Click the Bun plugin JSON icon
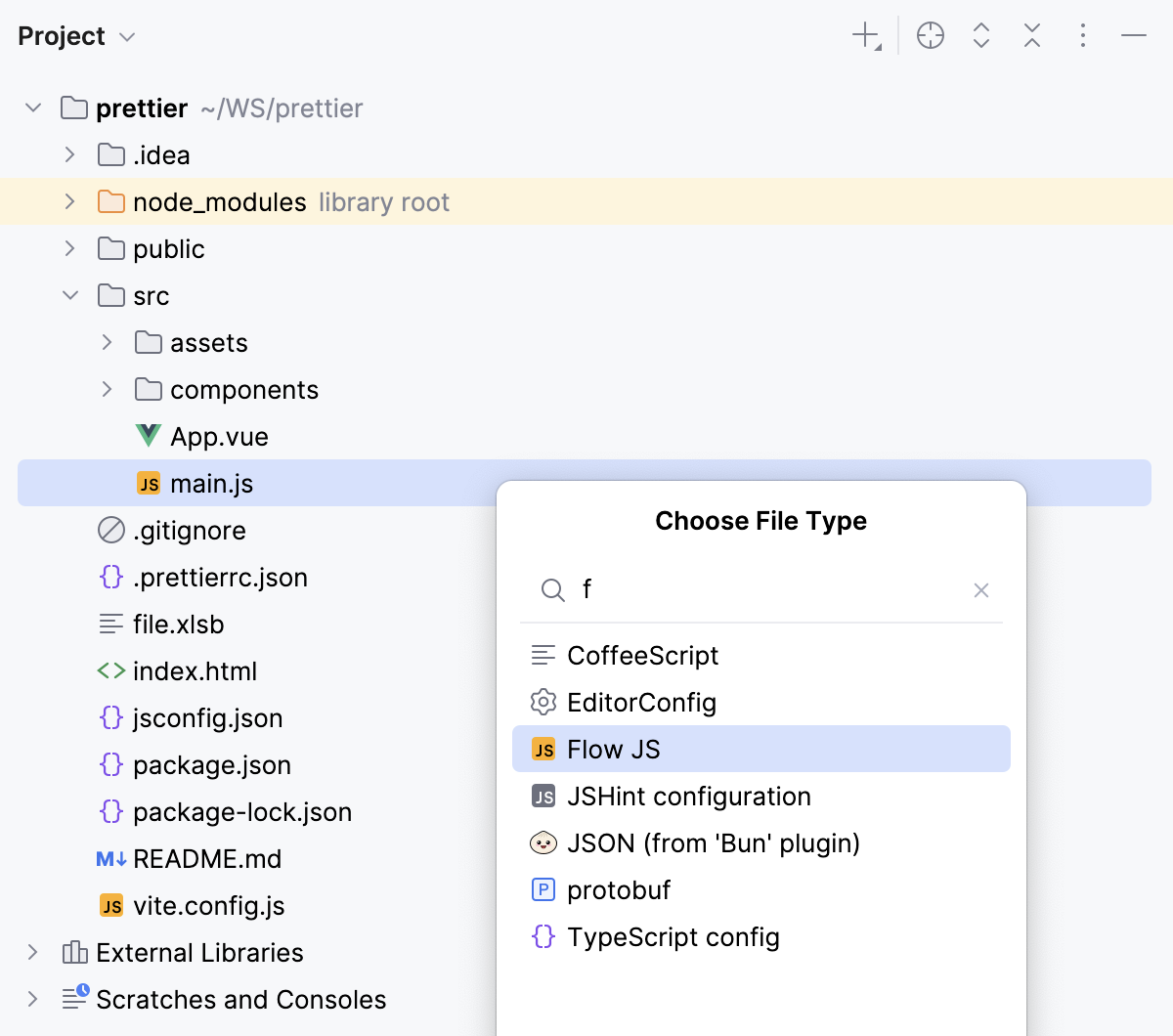 [x=543, y=842]
